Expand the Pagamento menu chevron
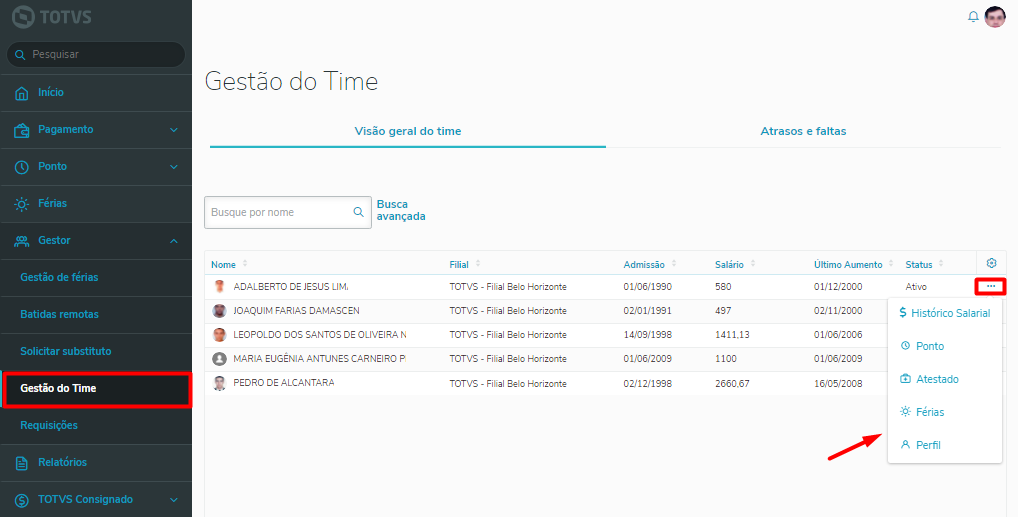Image resolution: width=1018 pixels, height=517 pixels. tap(174, 130)
